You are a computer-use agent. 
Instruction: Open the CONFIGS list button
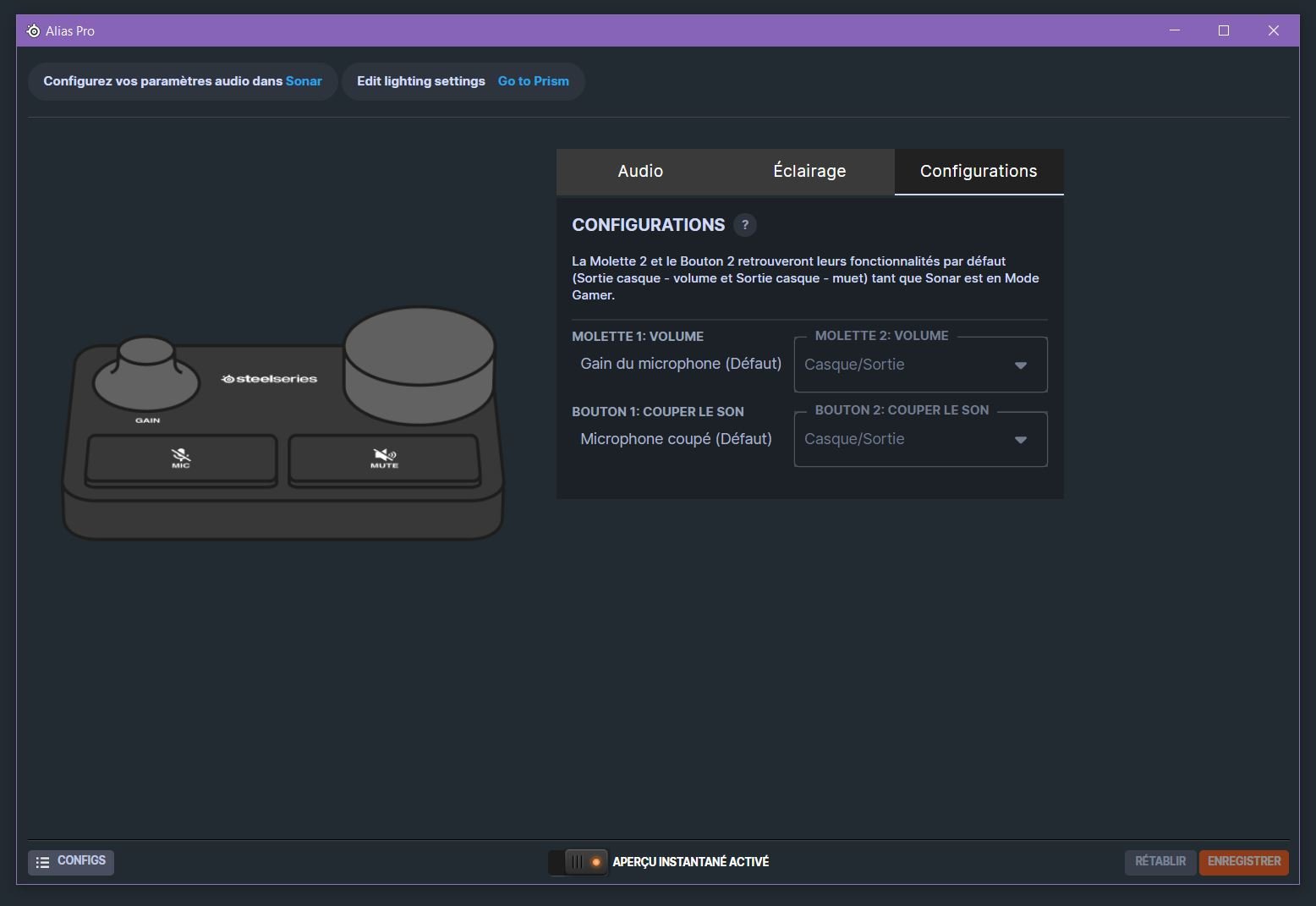click(71, 862)
